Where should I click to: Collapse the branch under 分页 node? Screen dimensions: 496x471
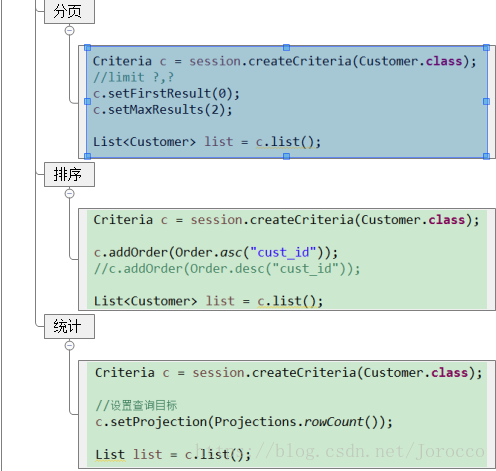pyautogui.click(x=69, y=31)
